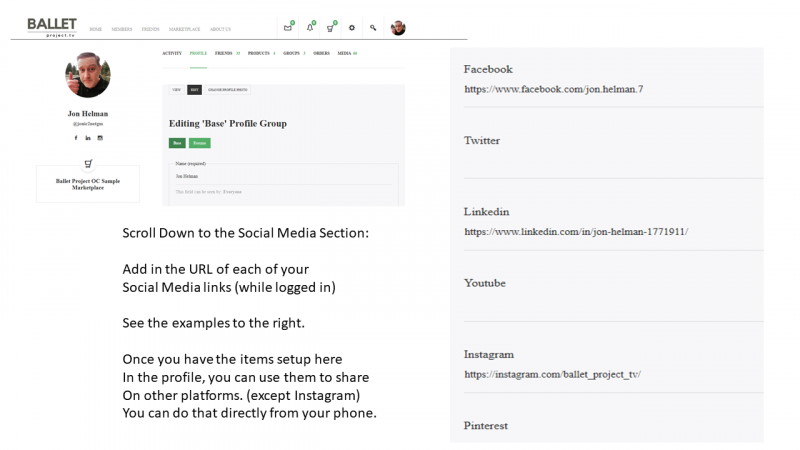Select the Base profile group button
Viewport: 800px width, 450px height.
(x=177, y=143)
